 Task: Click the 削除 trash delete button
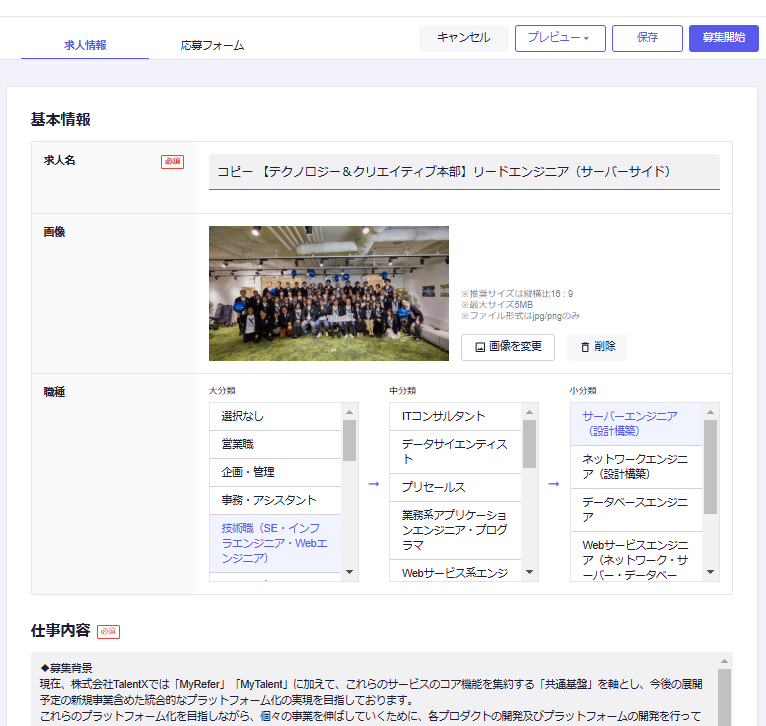[x=597, y=347]
